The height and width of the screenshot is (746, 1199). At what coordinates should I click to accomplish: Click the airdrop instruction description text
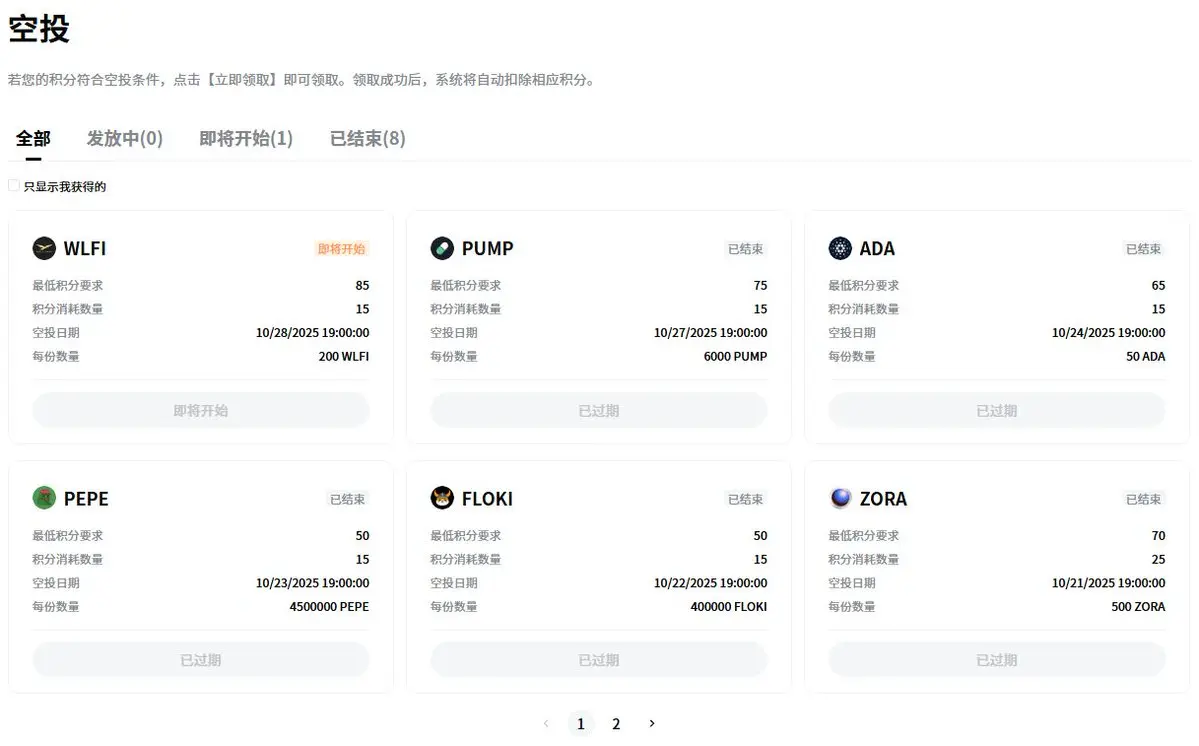304,79
